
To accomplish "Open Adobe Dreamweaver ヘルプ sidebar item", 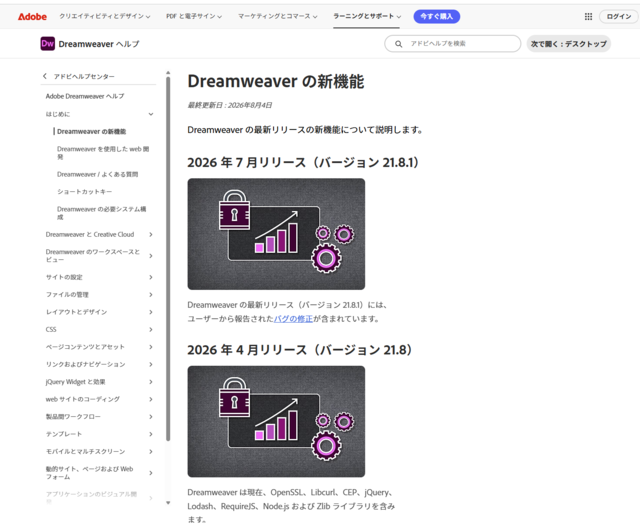I will (x=85, y=96).
